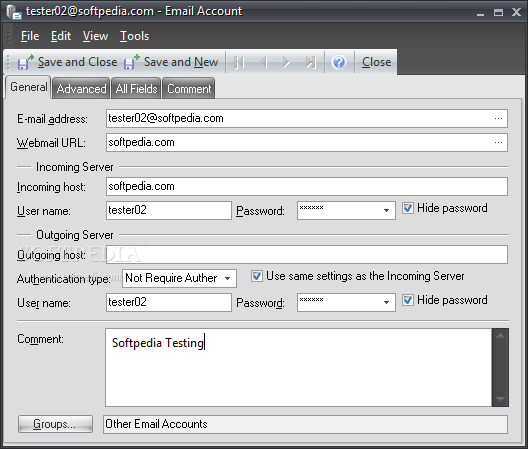Click the Comment scrollbar down arrow
Screen dimensions: 528x449
coord(500,399)
